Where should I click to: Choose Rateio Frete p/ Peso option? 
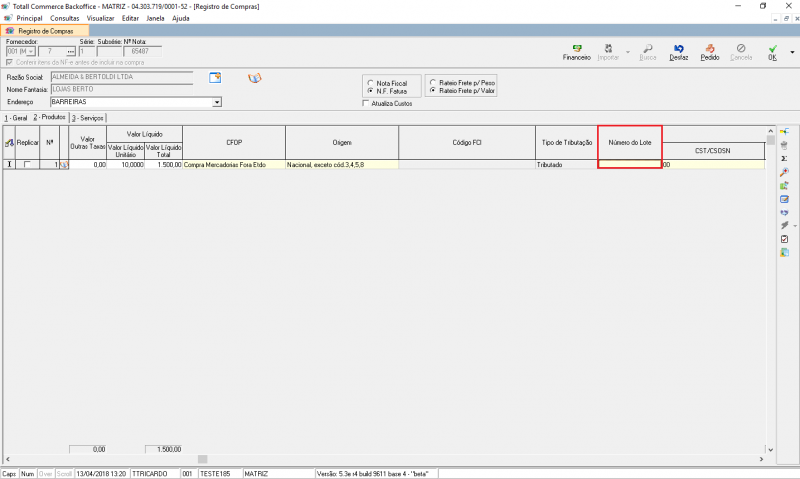click(x=433, y=82)
